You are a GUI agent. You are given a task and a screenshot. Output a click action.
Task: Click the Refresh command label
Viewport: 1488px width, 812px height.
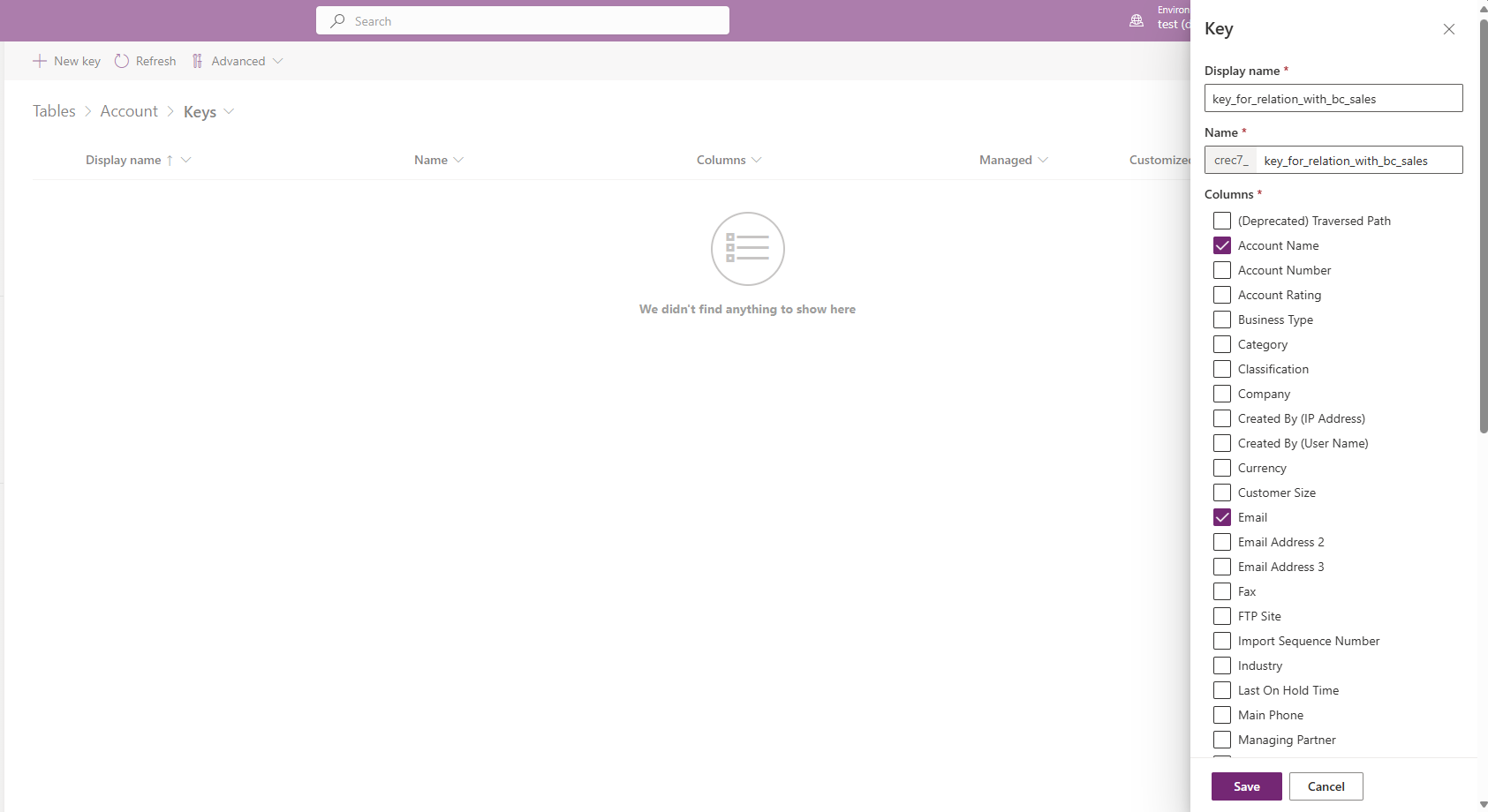[156, 61]
